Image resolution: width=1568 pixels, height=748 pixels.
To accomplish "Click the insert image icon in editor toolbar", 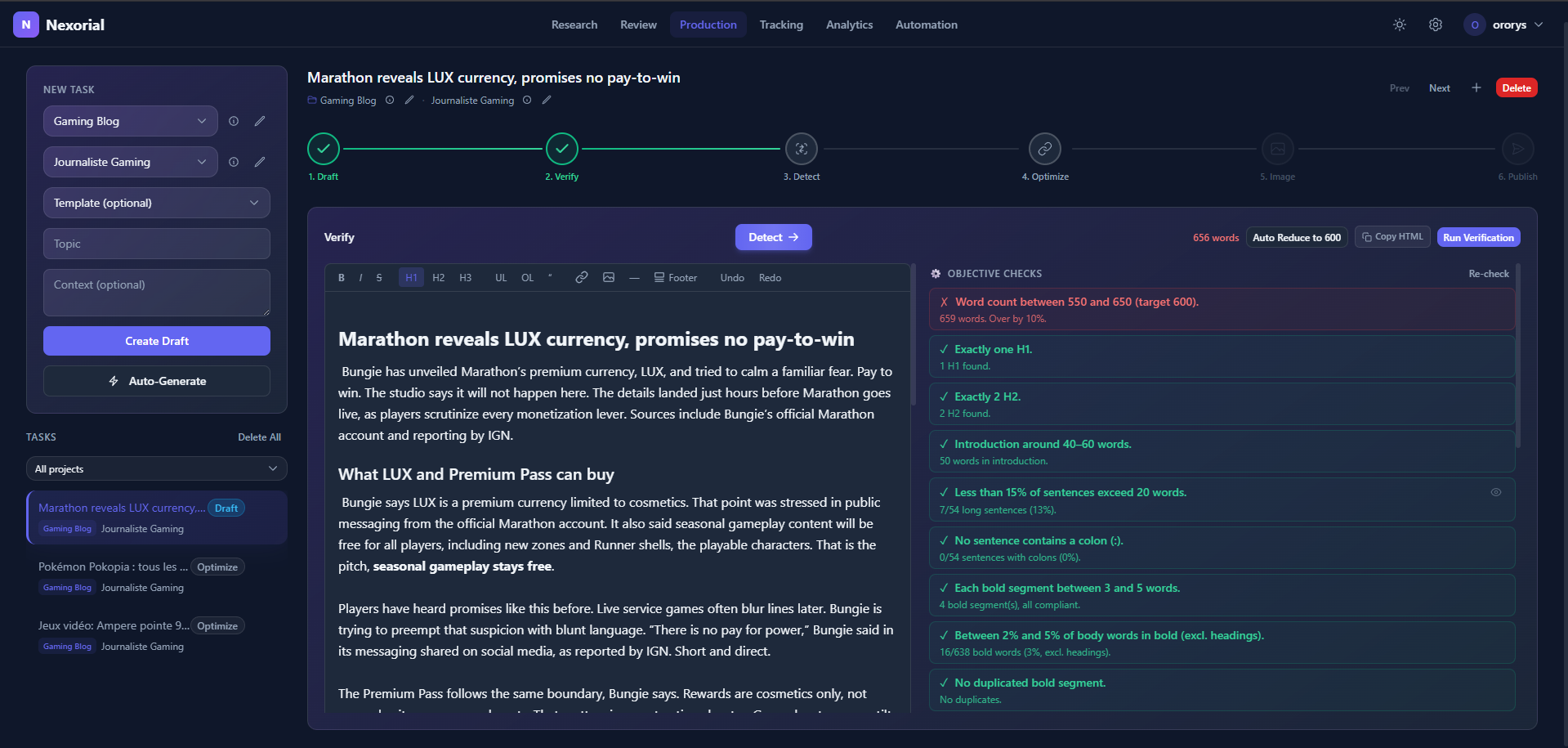I will coord(609,278).
